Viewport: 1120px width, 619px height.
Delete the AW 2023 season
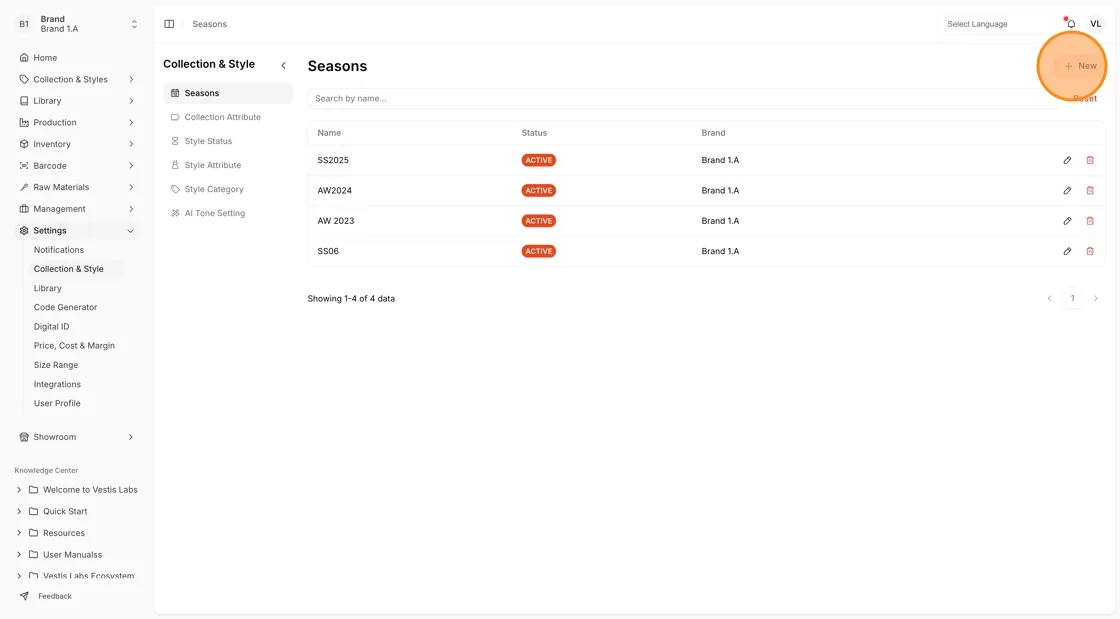[1090, 221]
